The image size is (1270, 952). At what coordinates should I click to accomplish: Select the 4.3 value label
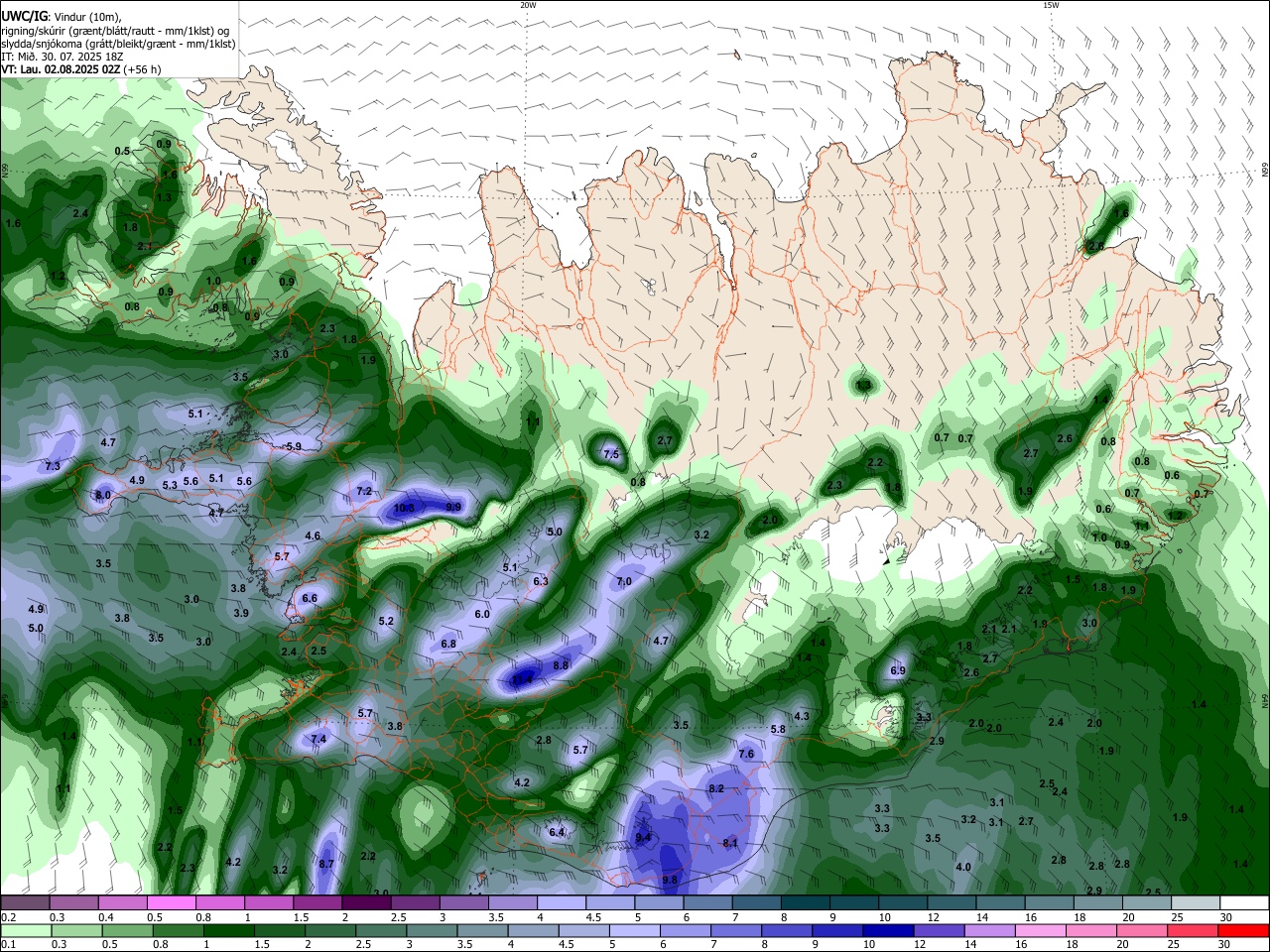coord(802,717)
